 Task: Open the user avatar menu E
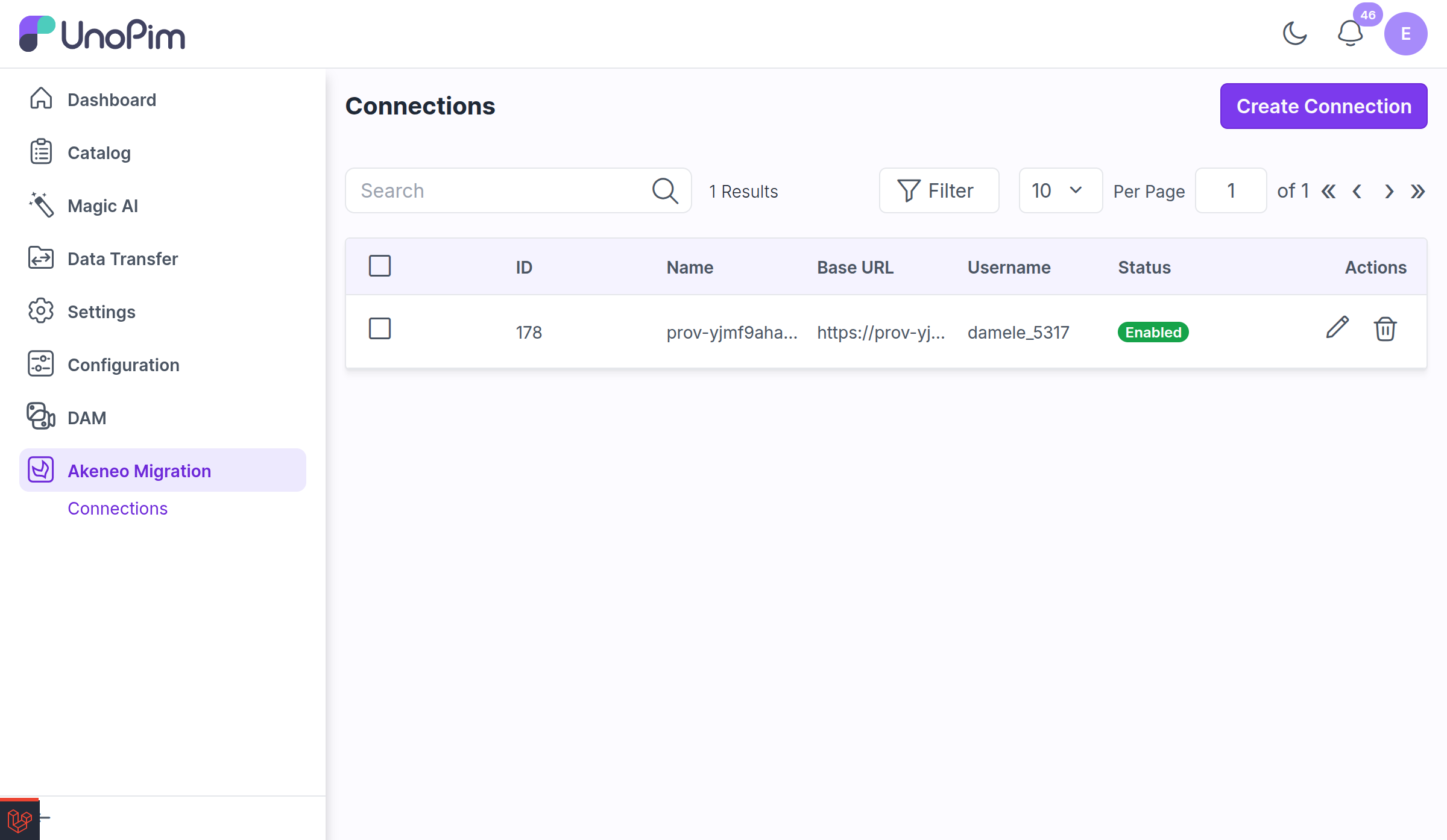(x=1405, y=34)
